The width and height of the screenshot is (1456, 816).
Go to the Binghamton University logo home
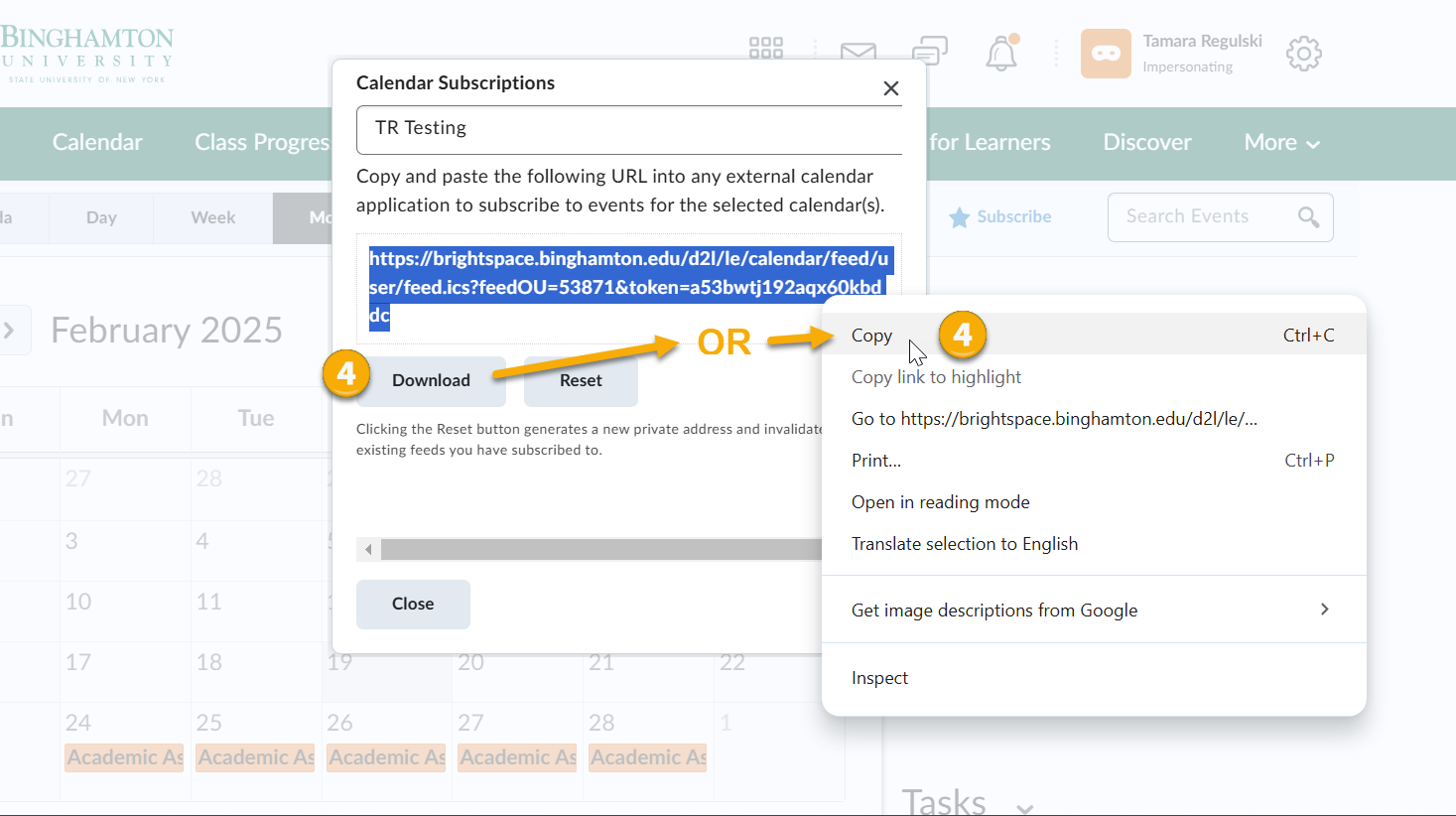[86, 54]
